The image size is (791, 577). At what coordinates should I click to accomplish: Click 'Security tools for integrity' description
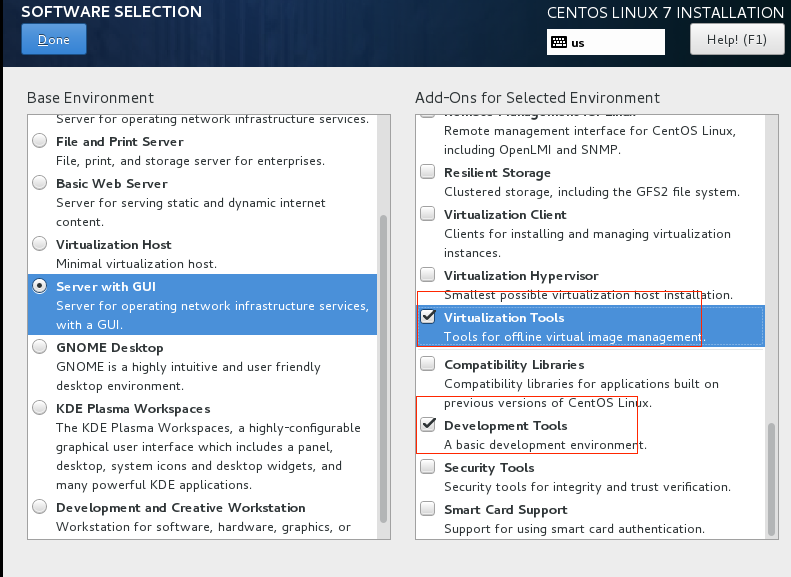point(587,487)
